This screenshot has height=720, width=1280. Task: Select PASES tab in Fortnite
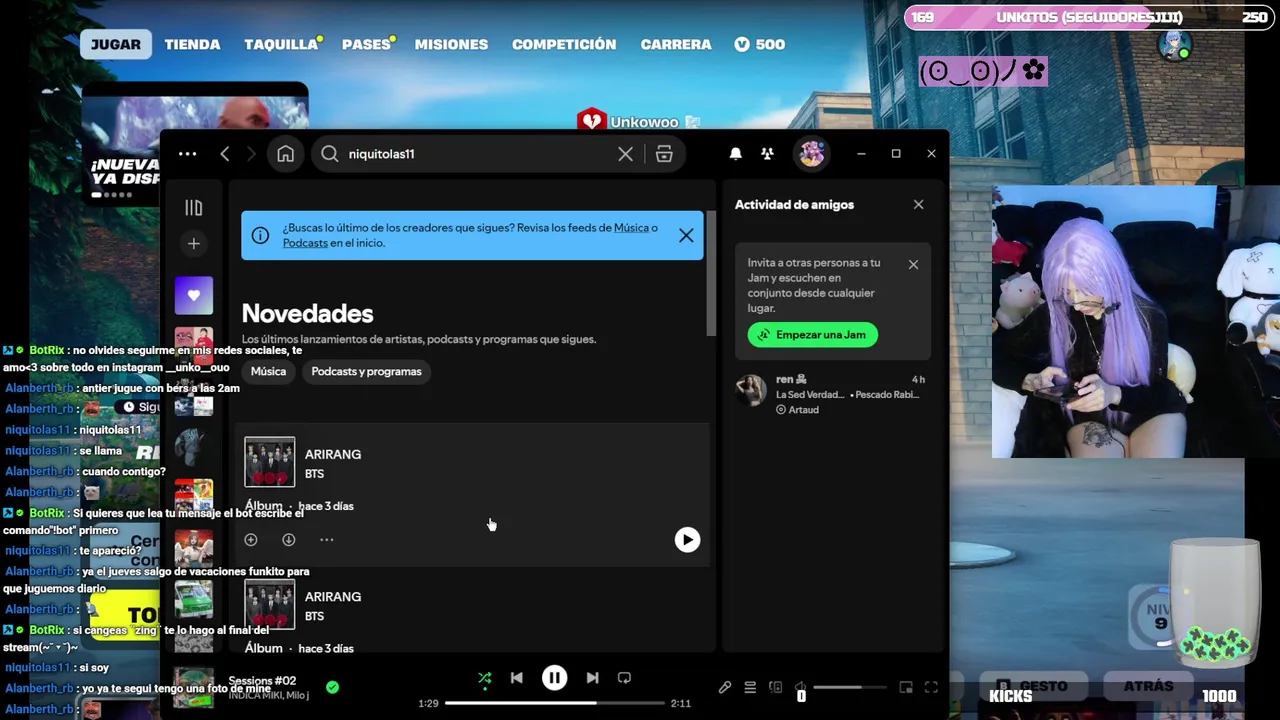coord(366,44)
